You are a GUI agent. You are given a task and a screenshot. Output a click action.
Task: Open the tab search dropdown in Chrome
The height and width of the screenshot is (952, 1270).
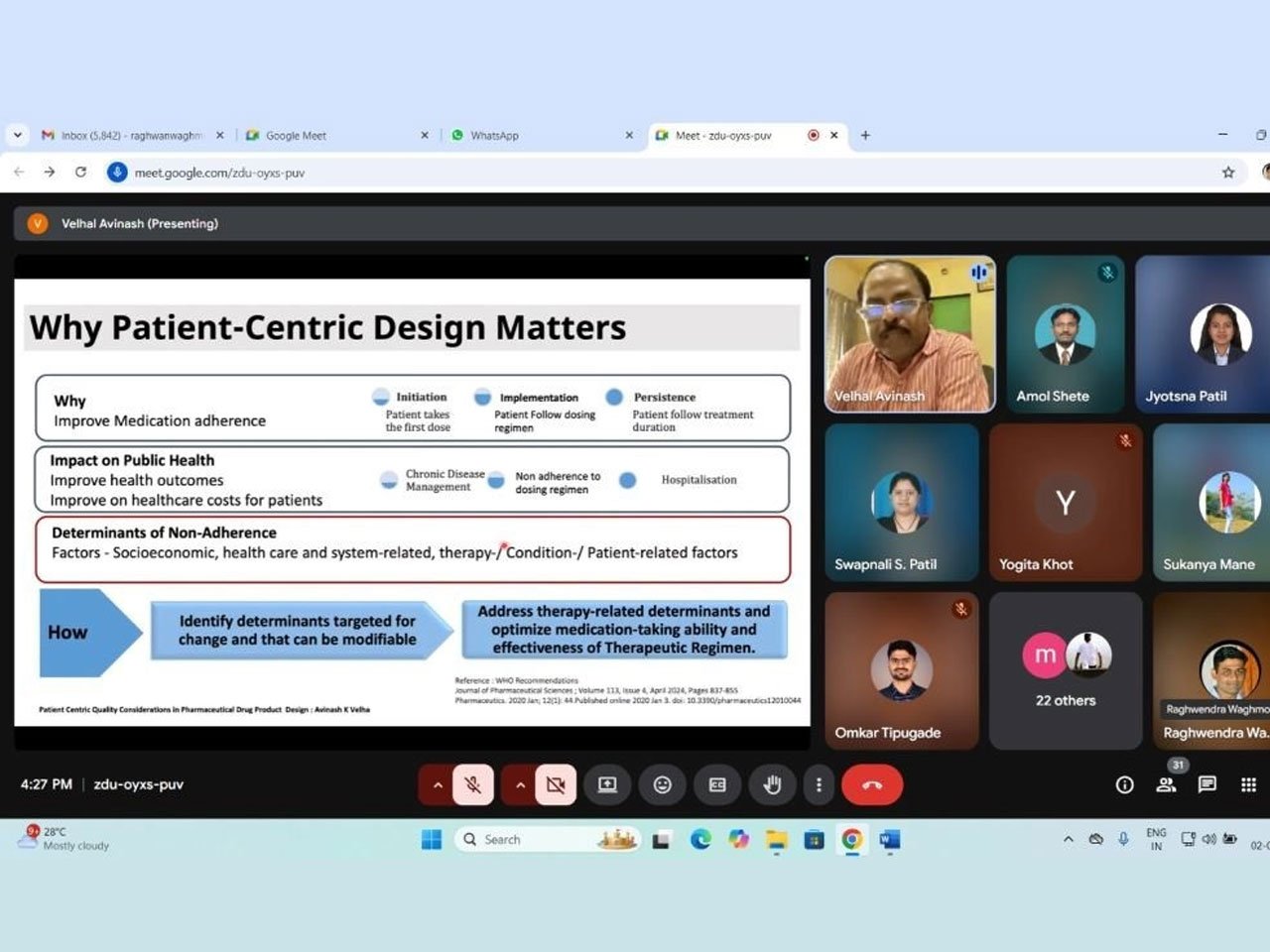[17, 135]
